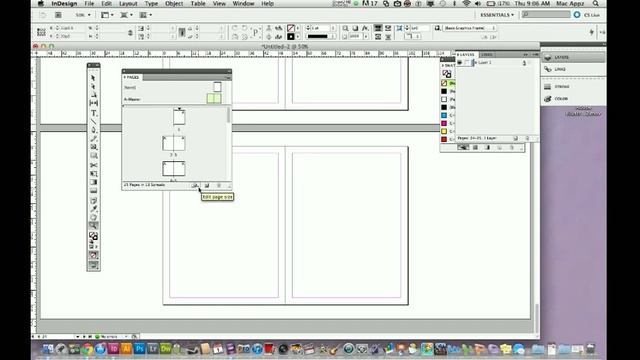Switch to the Links tab in floating panel
The width and height of the screenshot is (640, 360).
486,54
